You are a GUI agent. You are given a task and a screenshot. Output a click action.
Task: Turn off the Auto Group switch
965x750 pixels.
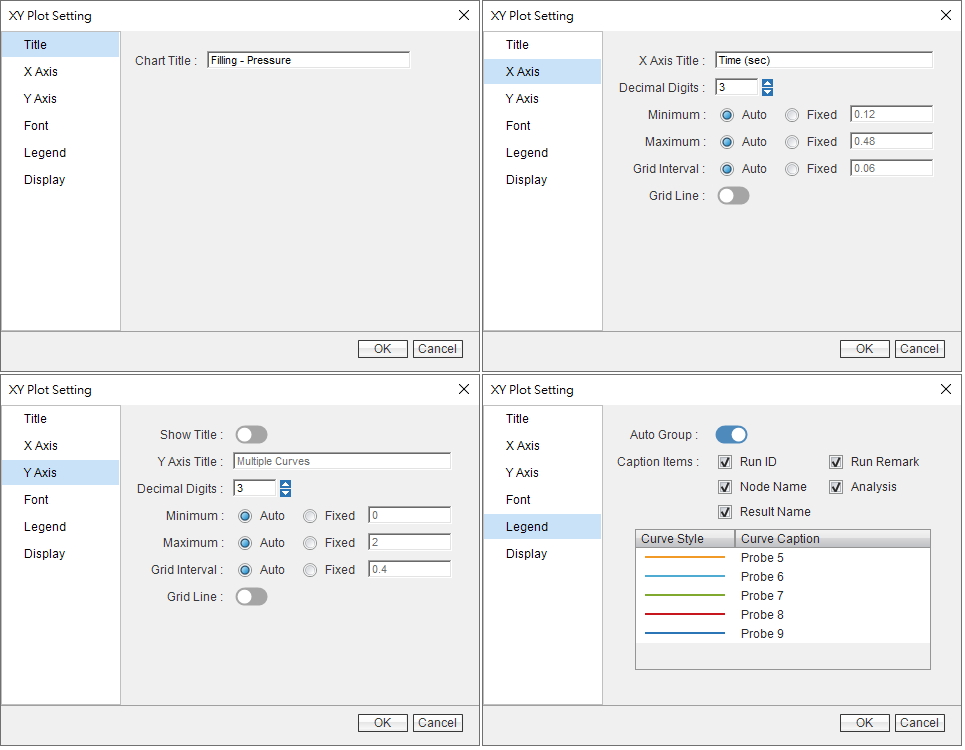tap(731, 435)
